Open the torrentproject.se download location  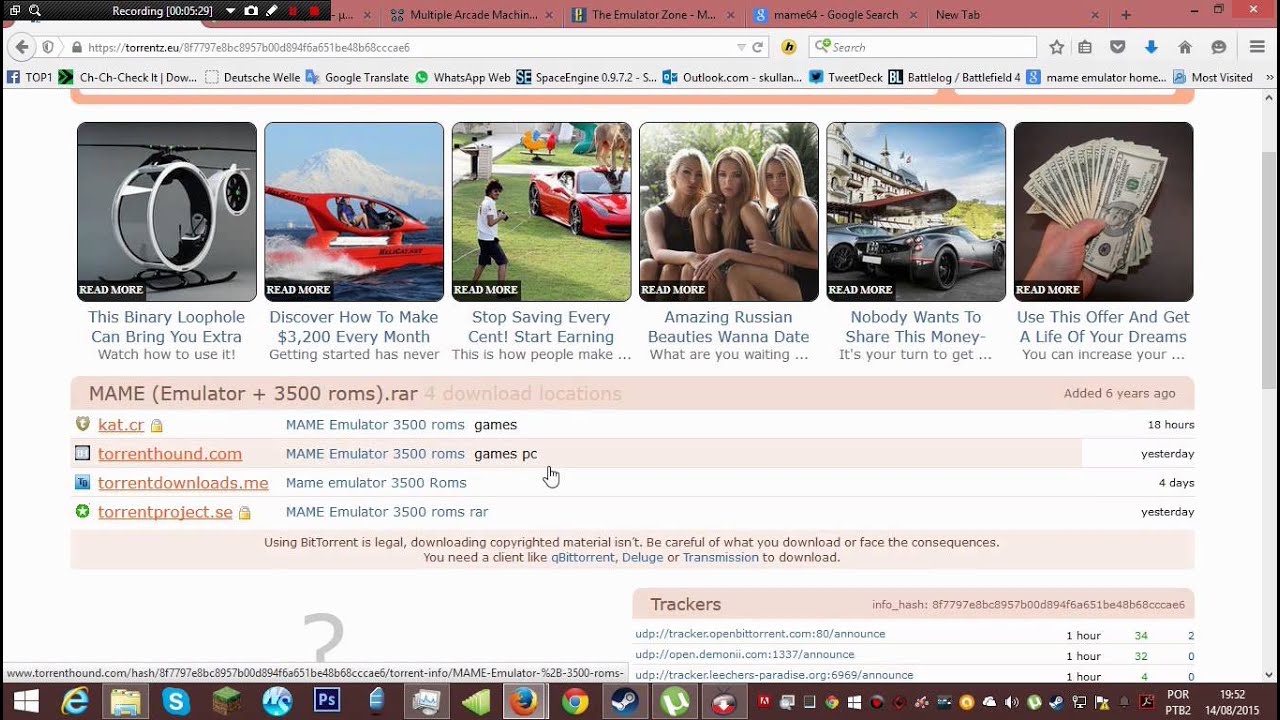click(x=165, y=512)
